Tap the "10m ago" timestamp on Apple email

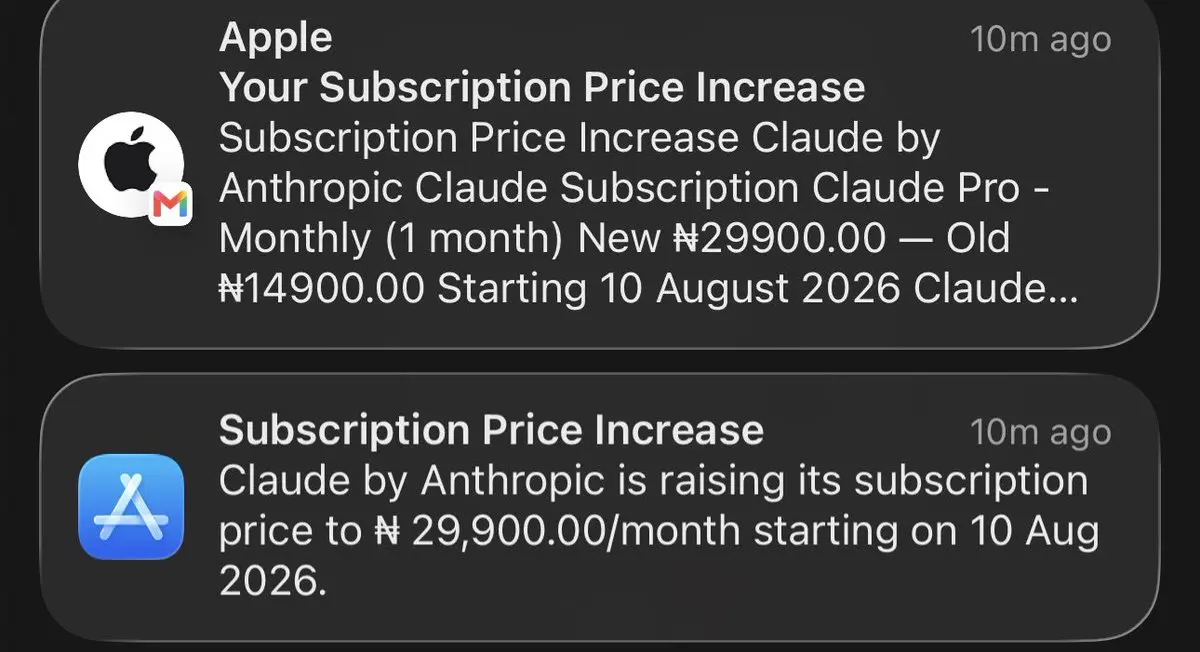pyautogui.click(x=1041, y=40)
